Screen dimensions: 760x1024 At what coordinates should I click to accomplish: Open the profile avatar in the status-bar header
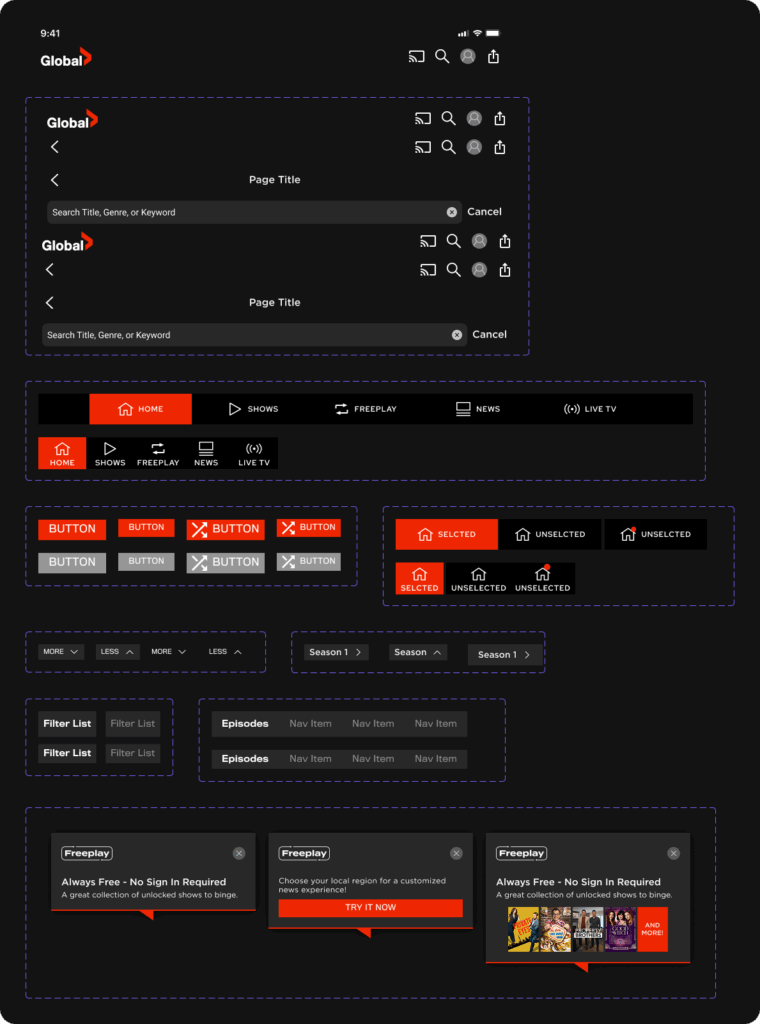click(468, 57)
